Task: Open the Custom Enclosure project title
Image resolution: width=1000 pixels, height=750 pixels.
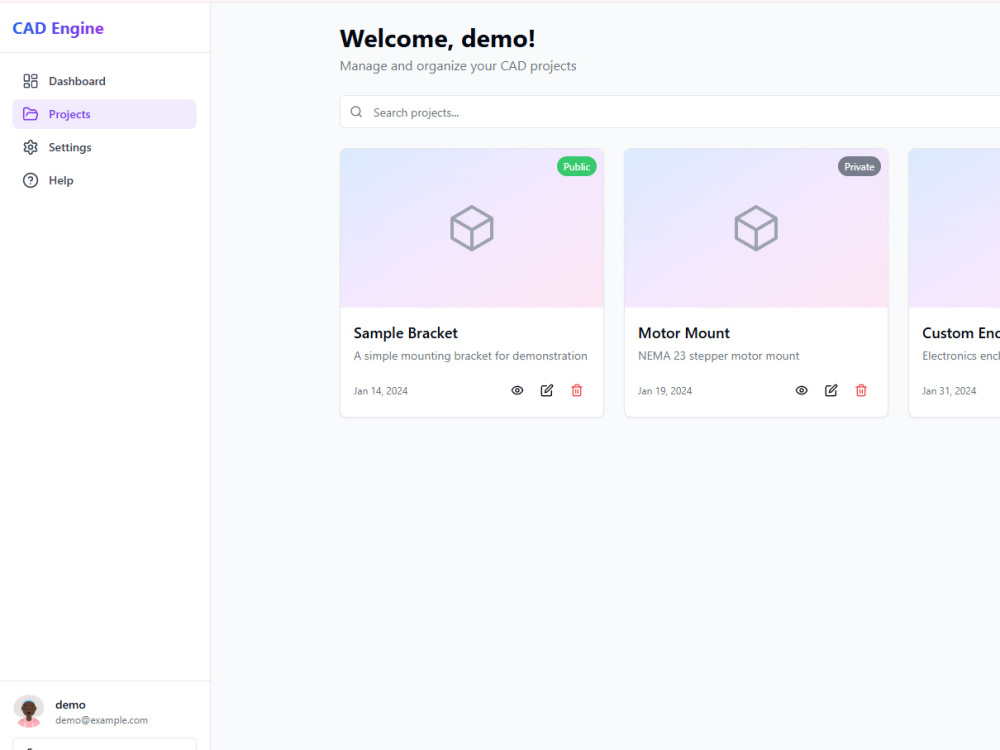Action: pyautogui.click(x=960, y=333)
